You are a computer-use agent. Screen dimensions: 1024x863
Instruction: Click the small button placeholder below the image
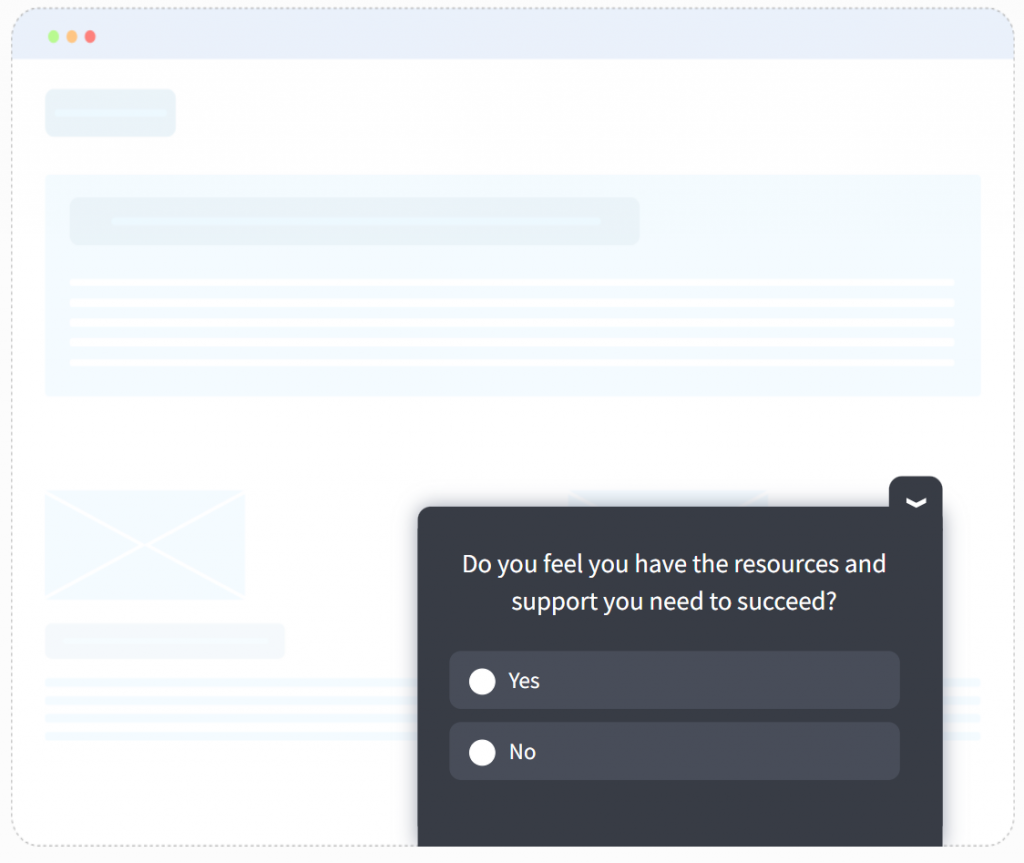pyautogui.click(x=164, y=641)
